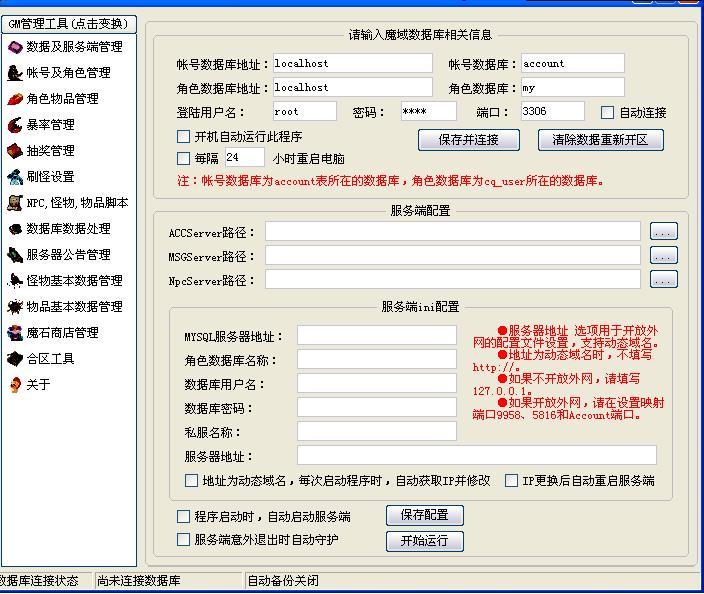This screenshot has height=594, width=704.
Task: Click the 刷怪设置 sidebar icon
Action: click(x=15, y=177)
